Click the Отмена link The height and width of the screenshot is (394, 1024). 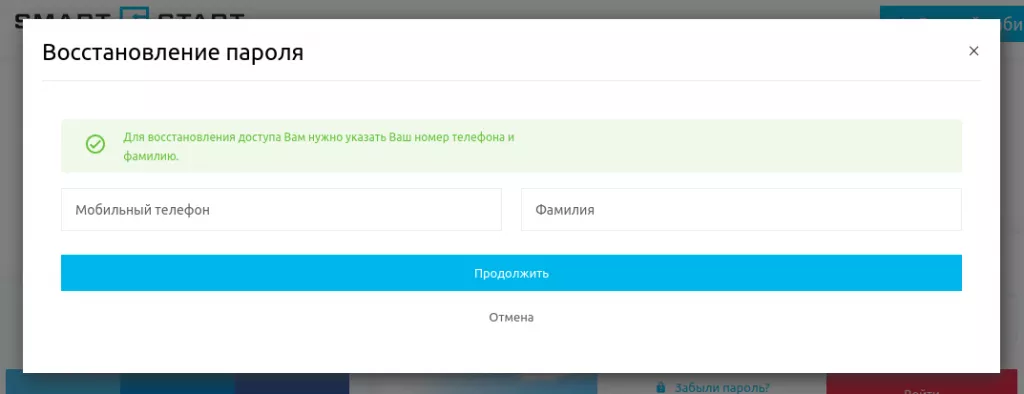pos(511,318)
